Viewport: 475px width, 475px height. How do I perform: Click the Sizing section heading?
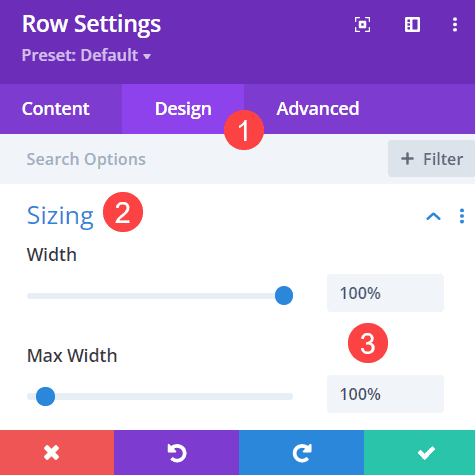coord(60,216)
